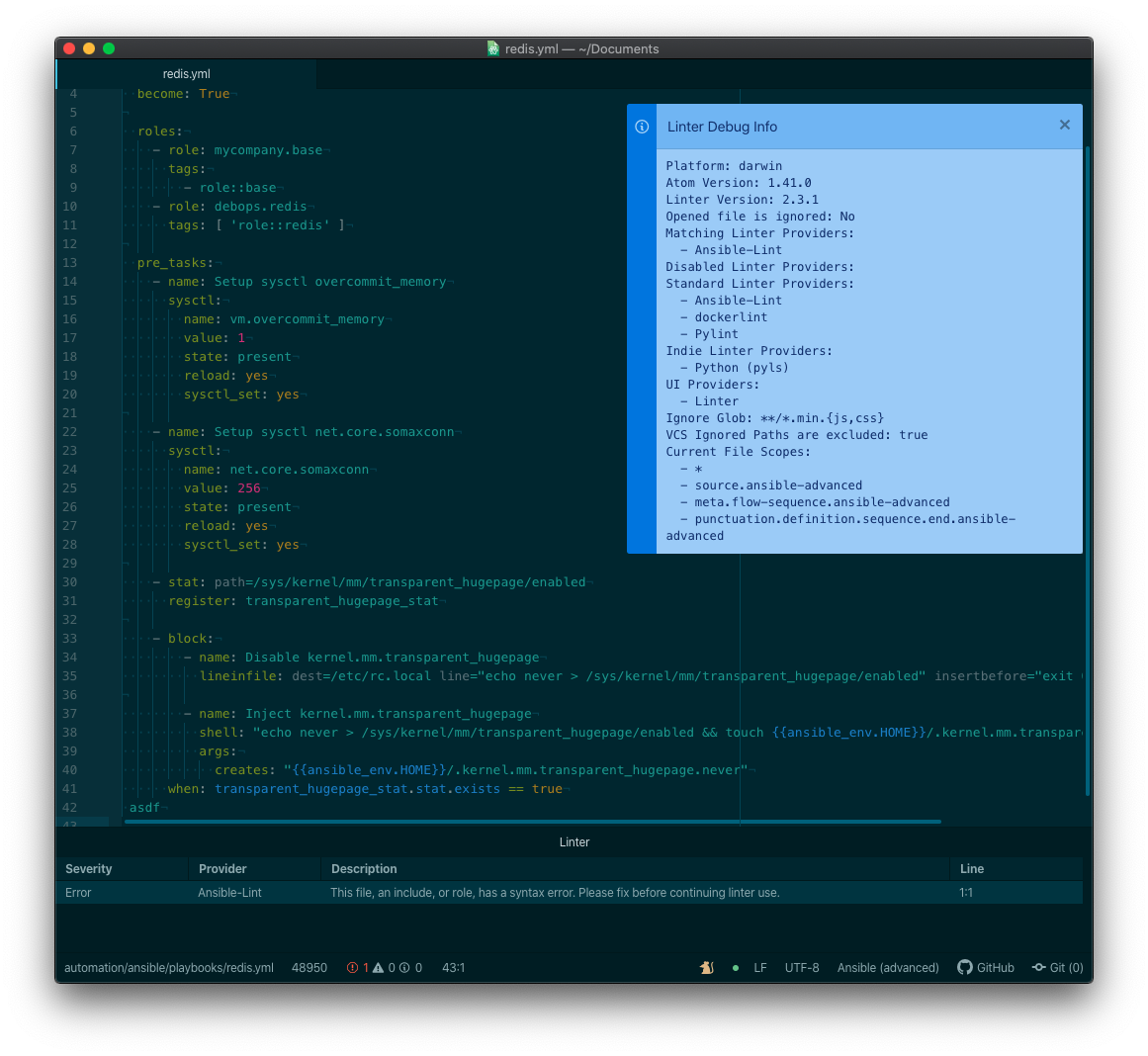Open the Git (0) panel from the status bar
Image resolution: width=1148 pixels, height=1056 pixels.
coord(1058,967)
